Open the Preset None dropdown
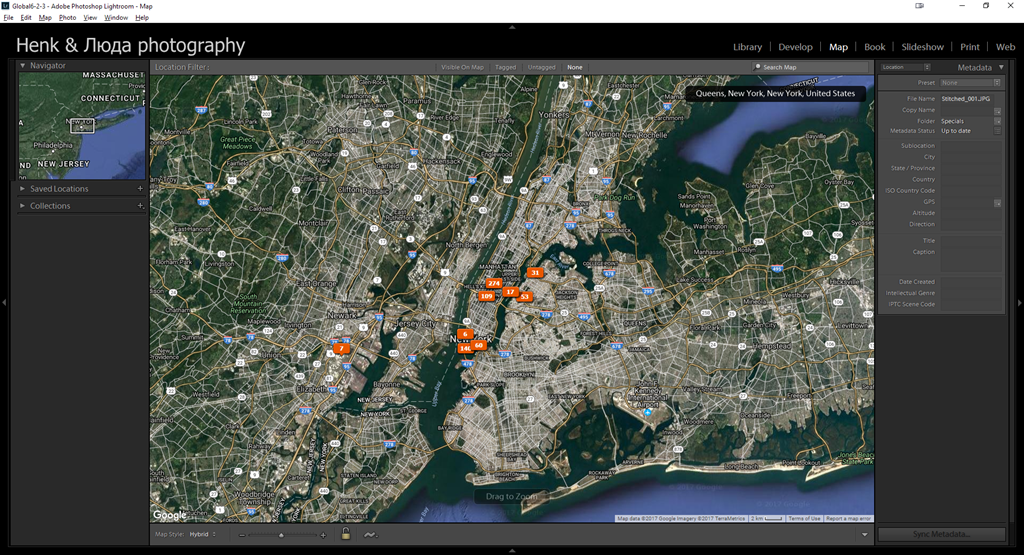1024x555 pixels. tap(970, 83)
